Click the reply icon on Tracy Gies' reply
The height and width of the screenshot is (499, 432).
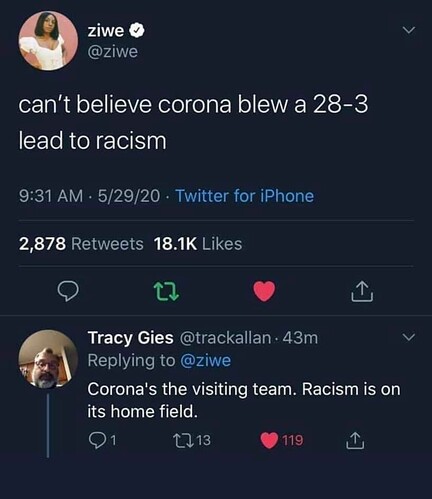(x=96, y=440)
